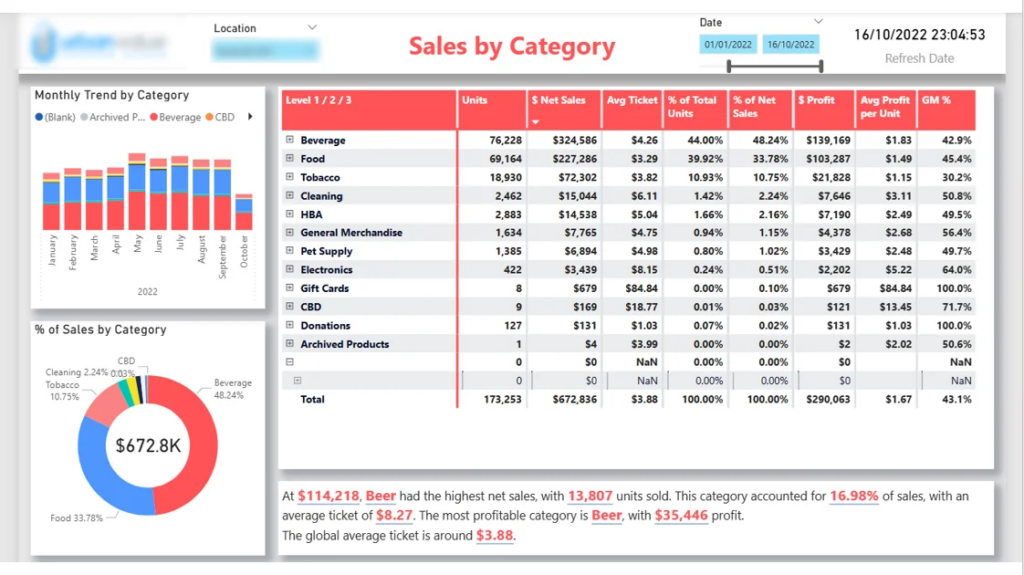This screenshot has height=575, width=1024.
Task: Click the Refresh Date label
Action: (919, 58)
